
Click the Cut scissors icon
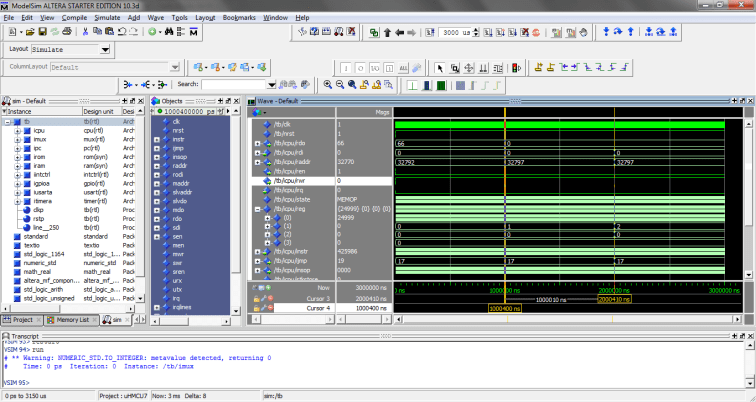pyautogui.click(x=87, y=32)
